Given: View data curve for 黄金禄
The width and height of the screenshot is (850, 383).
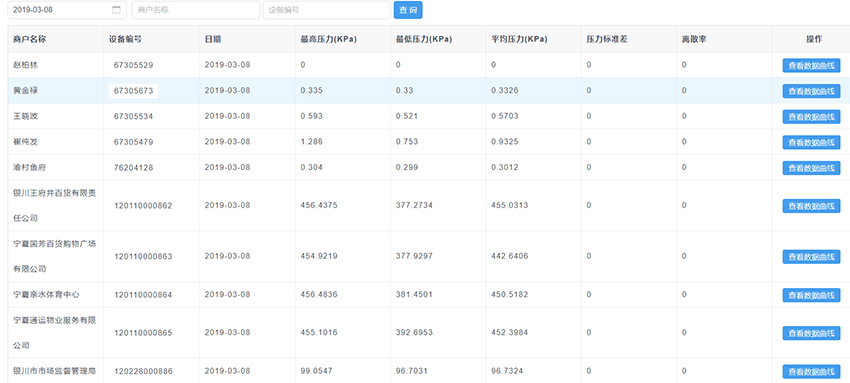Looking at the screenshot, I should coord(811,91).
